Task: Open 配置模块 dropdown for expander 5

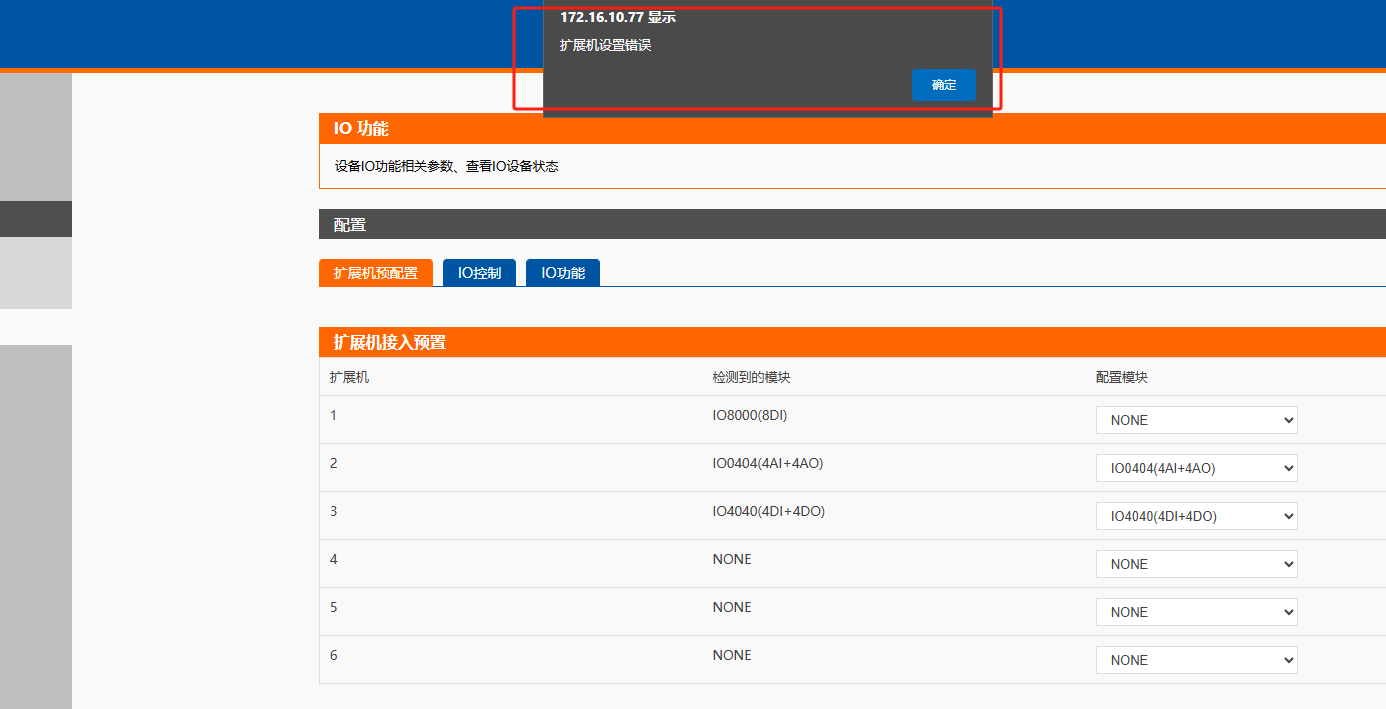Action: tap(1196, 612)
